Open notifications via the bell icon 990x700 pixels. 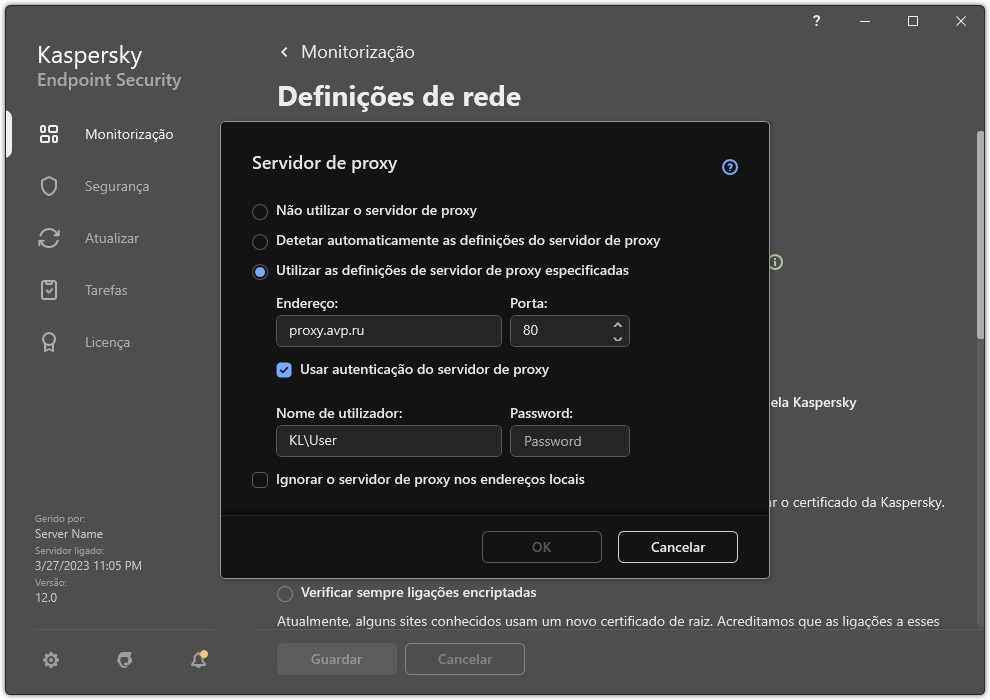pyautogui.click(x=198, y=660)
